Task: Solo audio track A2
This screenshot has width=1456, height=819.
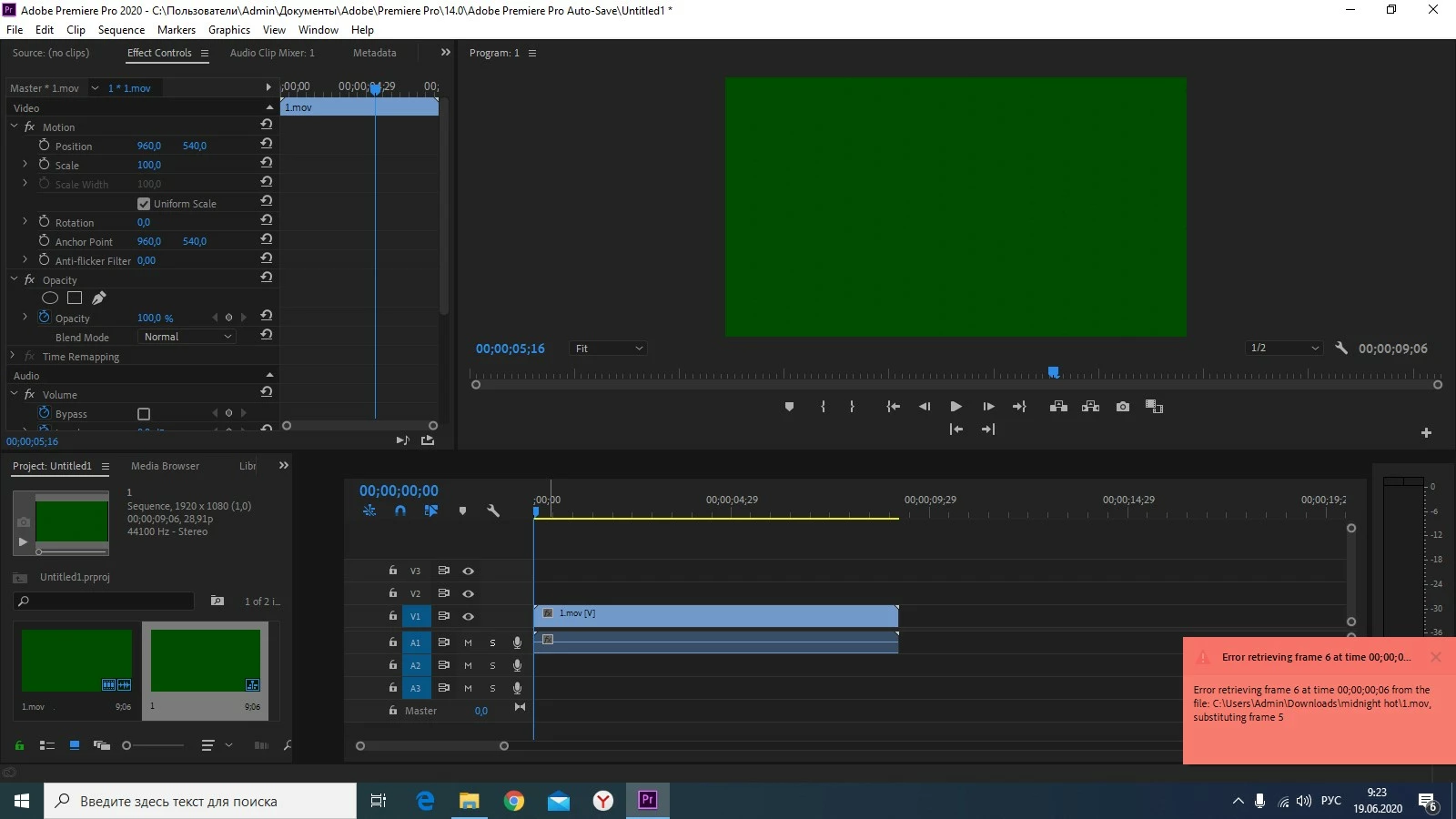Action: click(492, 665)
